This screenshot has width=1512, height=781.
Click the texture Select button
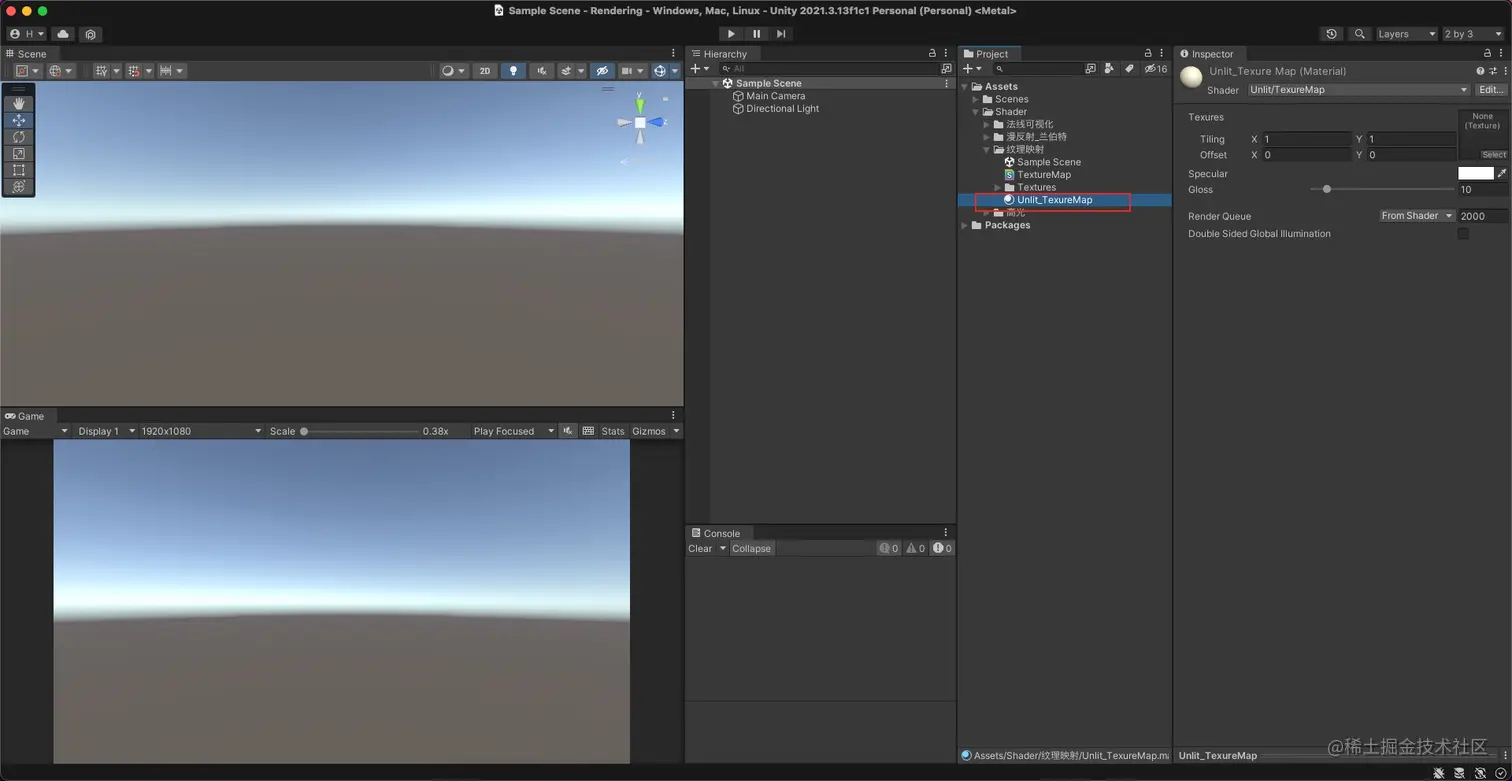(x=1494, y=155)
